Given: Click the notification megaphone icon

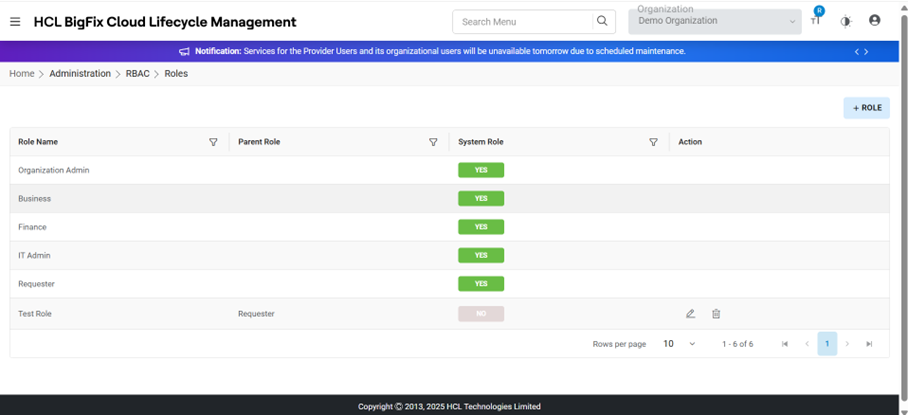Looking at the screenshot, I should click(x=184, y=52).
